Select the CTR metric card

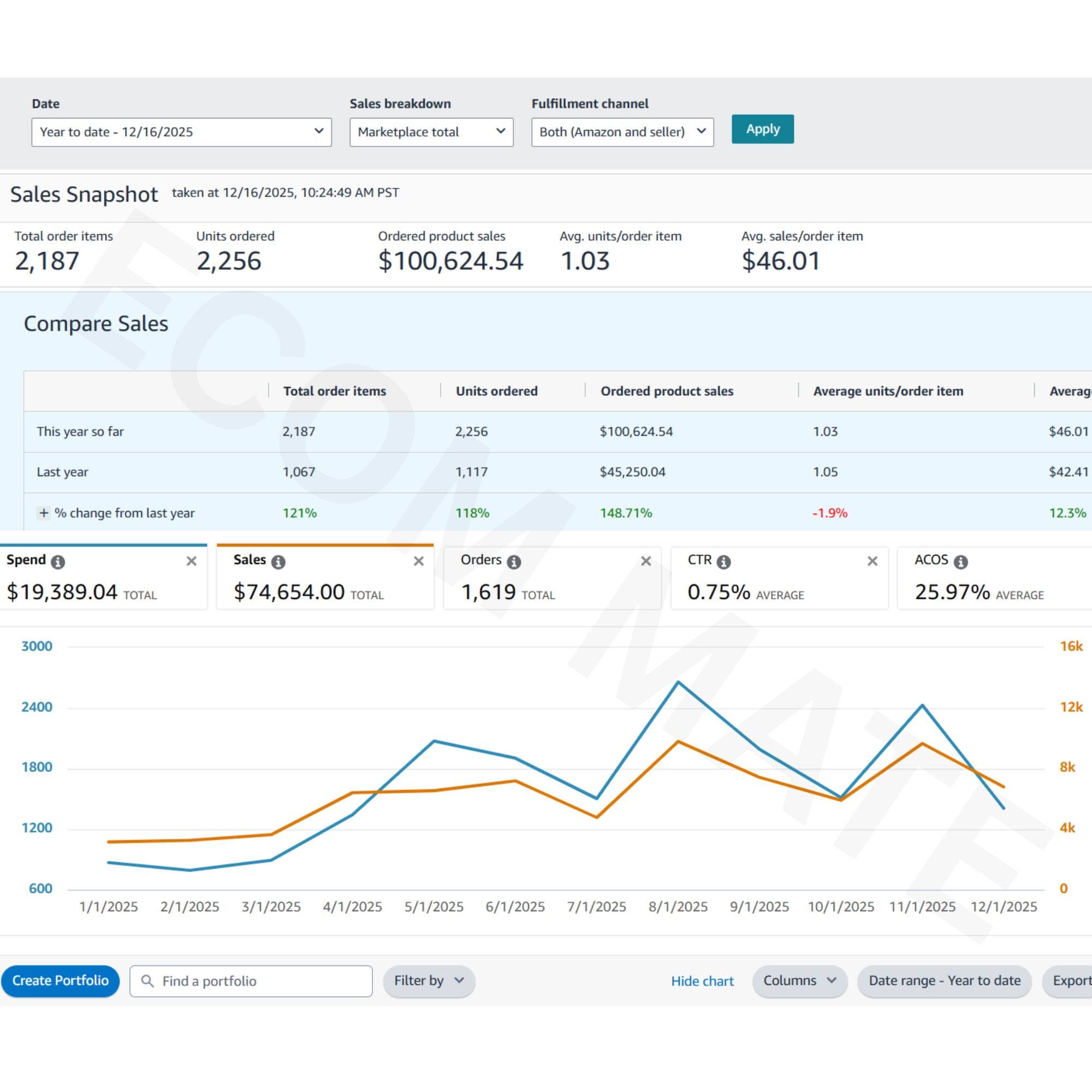coord(780,578)
